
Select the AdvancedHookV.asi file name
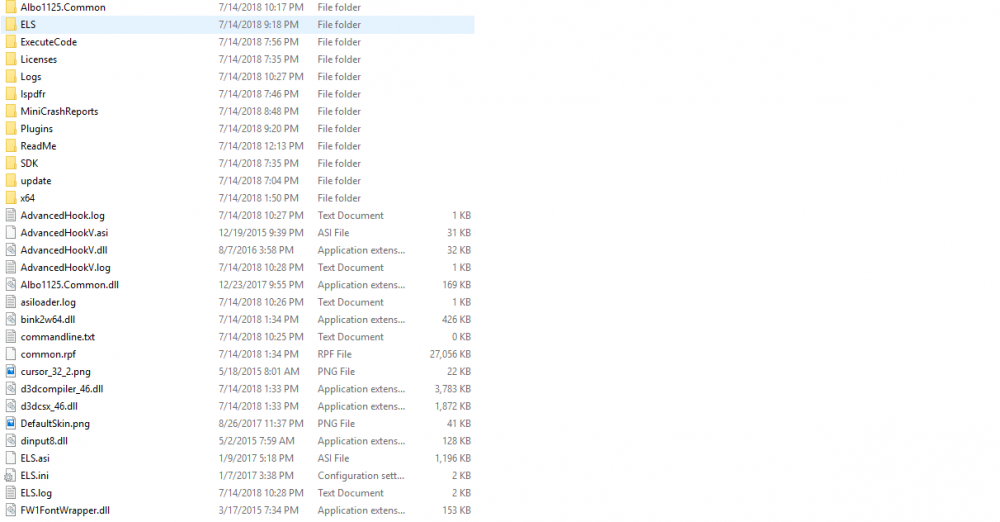[64, 232]
